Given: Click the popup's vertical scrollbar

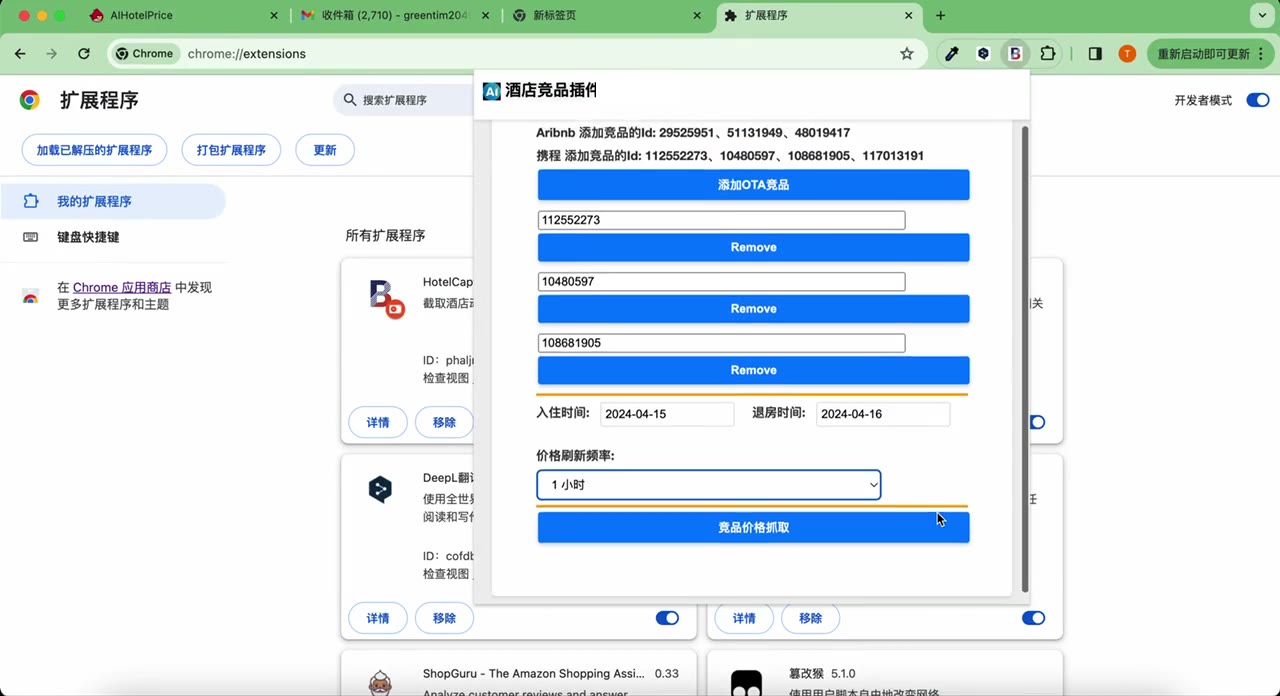Looking at the screenshot, I should [x=1025, y=358].
